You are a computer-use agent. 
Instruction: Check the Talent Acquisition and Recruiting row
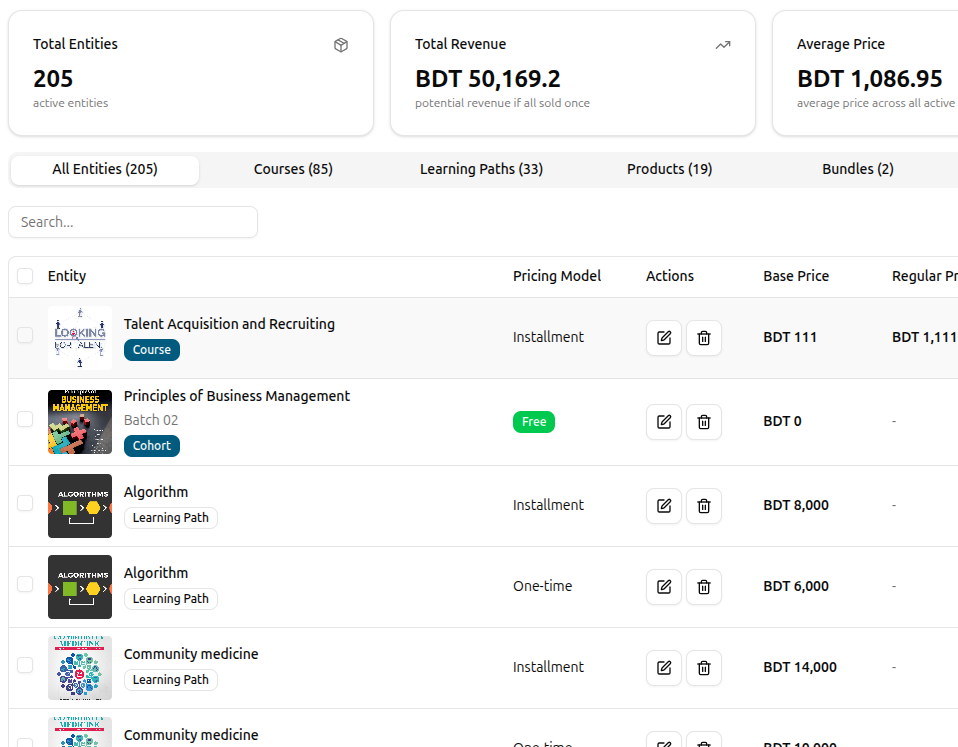[x=25, y=335]
